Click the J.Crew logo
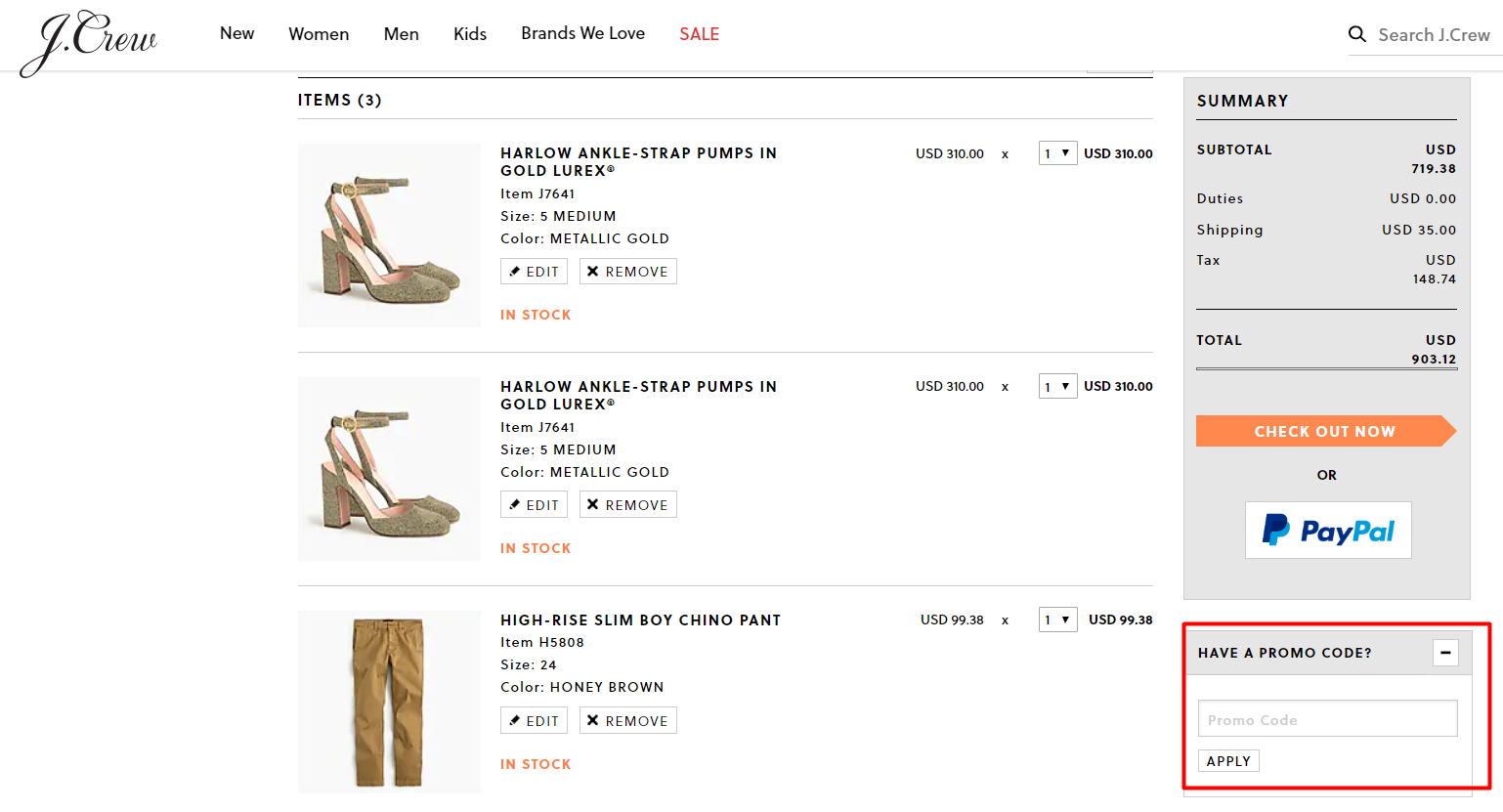This screenshot has height=812, width=1503. pos(88,43)
